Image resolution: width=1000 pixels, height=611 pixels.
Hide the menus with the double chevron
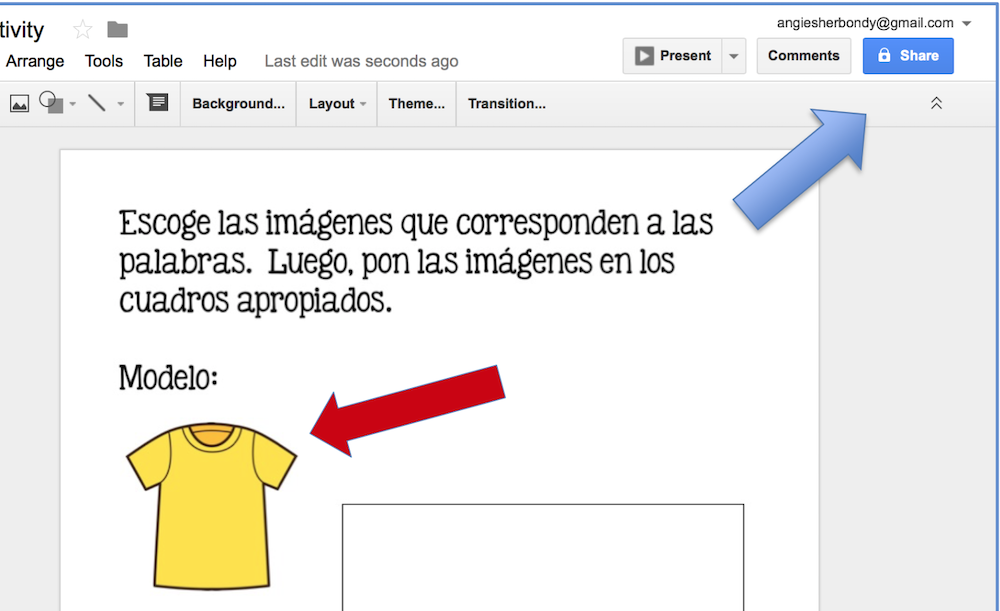tap(936, 103)
